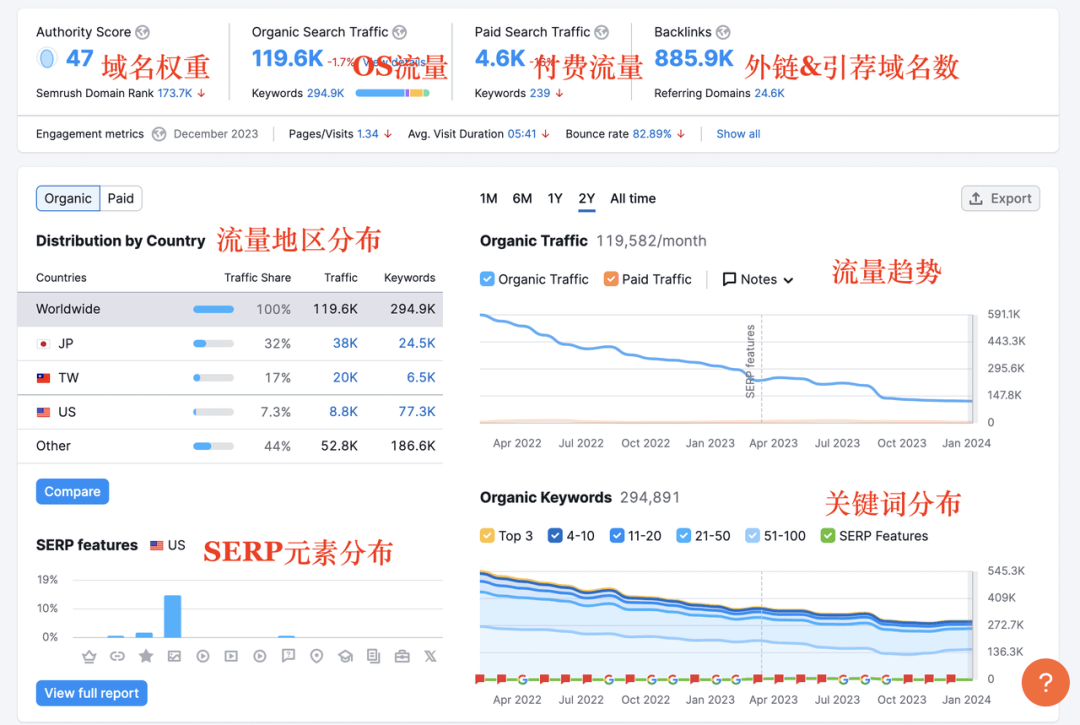Click the briefcase jobs SERP feature icon
The height and width of the screenshot is (725, 1080).
coord(402,657)
